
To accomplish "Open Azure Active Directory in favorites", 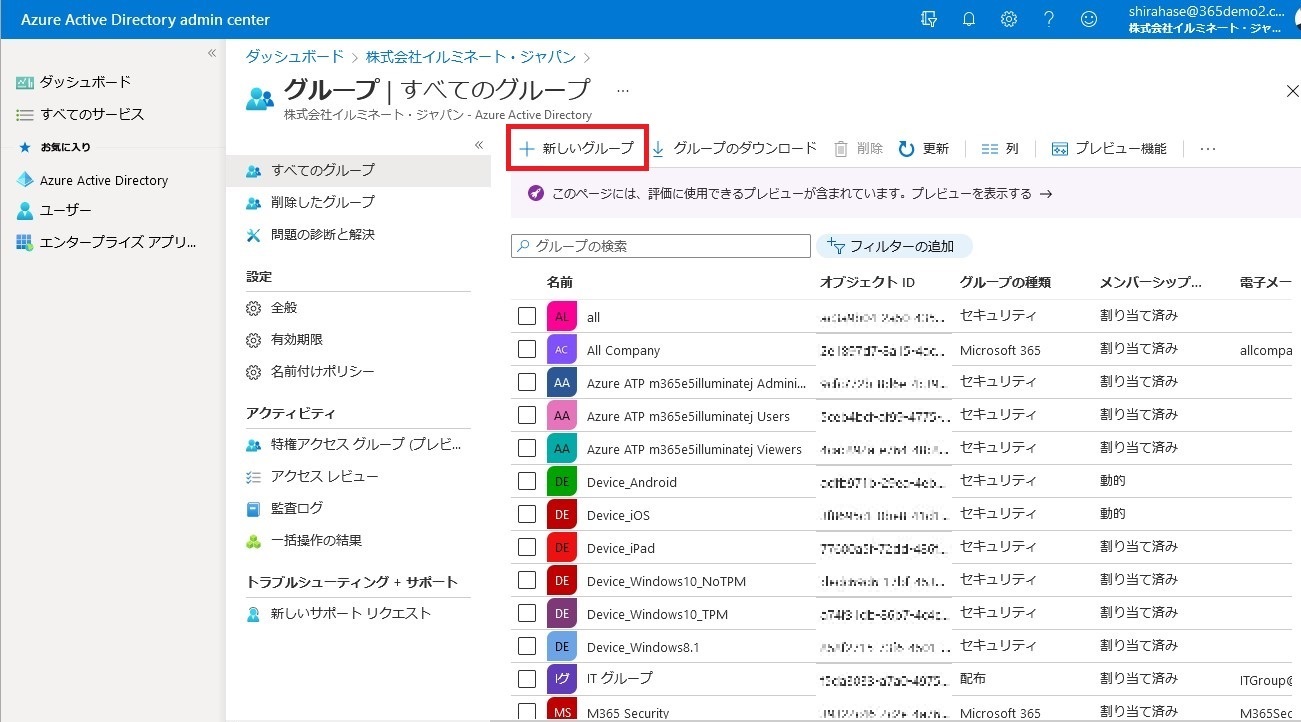I will (92, 180).
